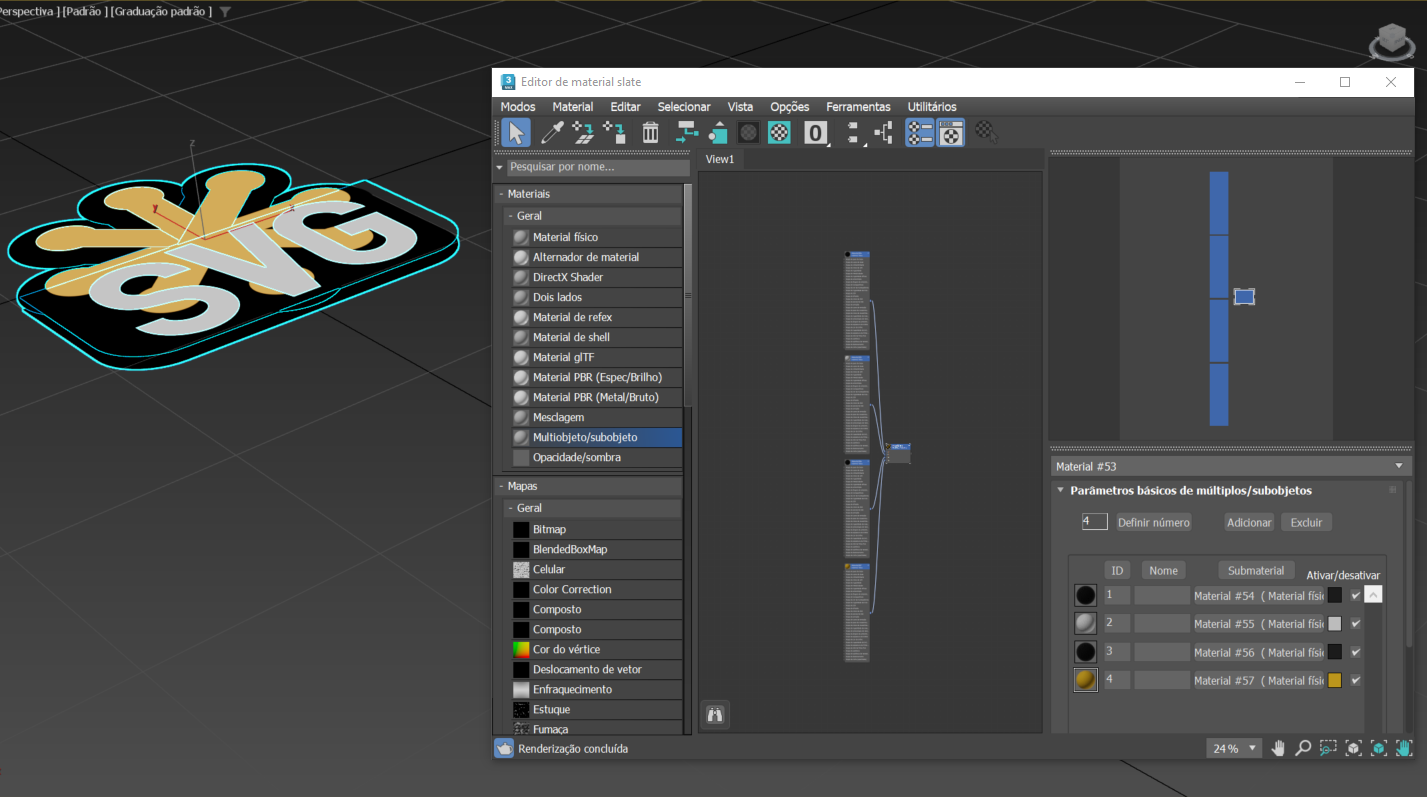This screenshot has width=1427, height=797.
Task: Open the browser options arrow beside search
Action: 500,167
